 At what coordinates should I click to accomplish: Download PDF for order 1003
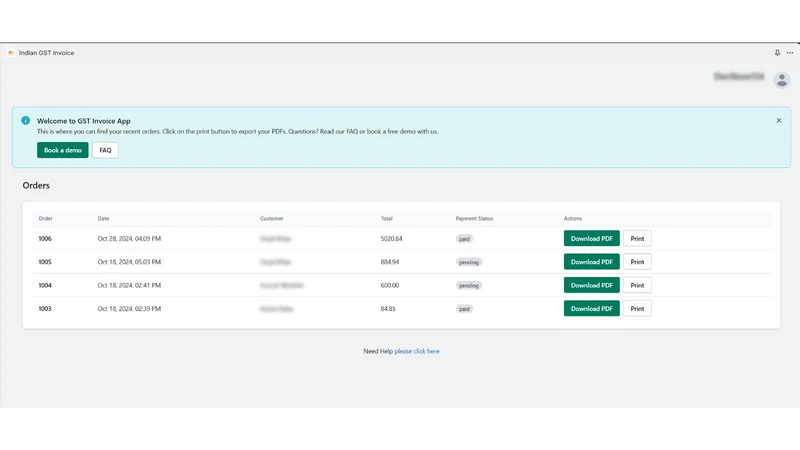point(591,309)
